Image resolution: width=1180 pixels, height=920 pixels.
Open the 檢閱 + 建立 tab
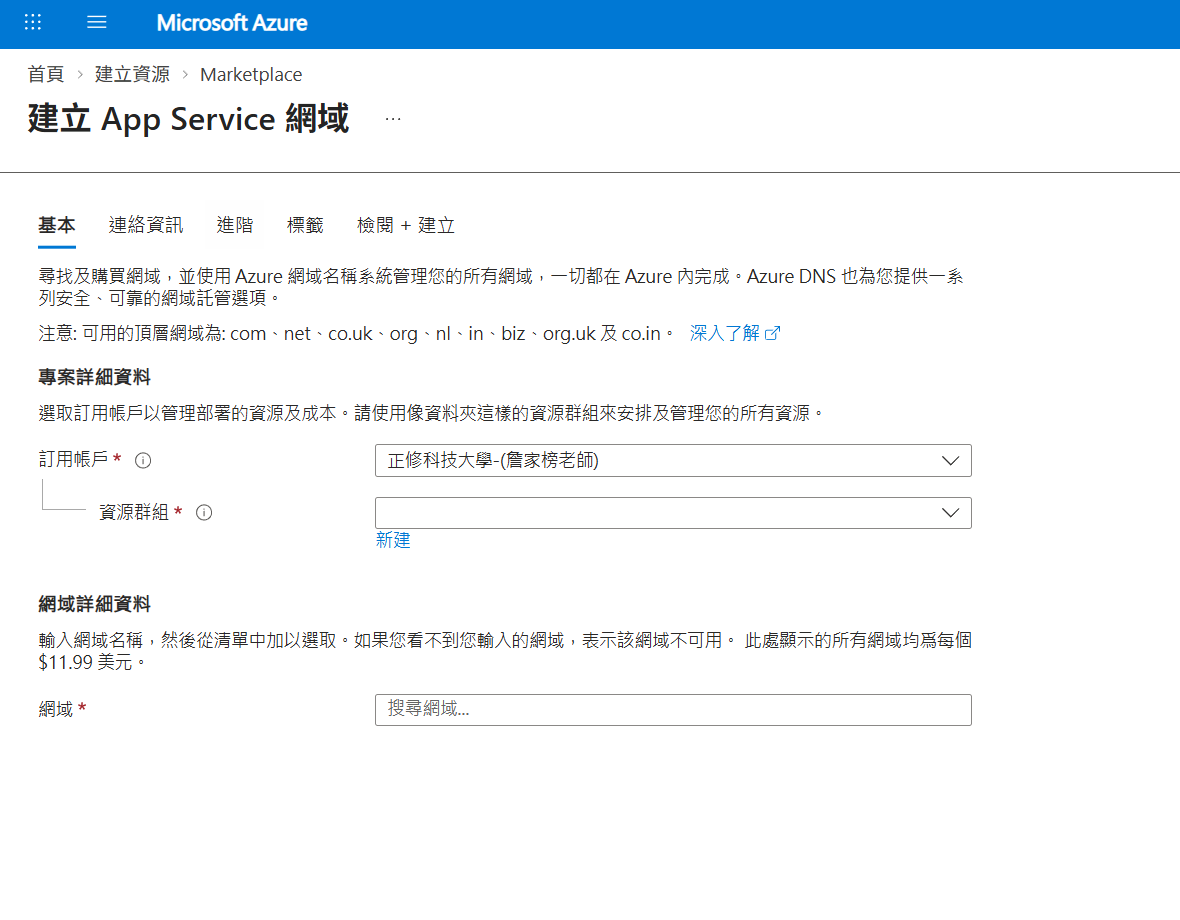pyautogui.click(x=406, y=225)
